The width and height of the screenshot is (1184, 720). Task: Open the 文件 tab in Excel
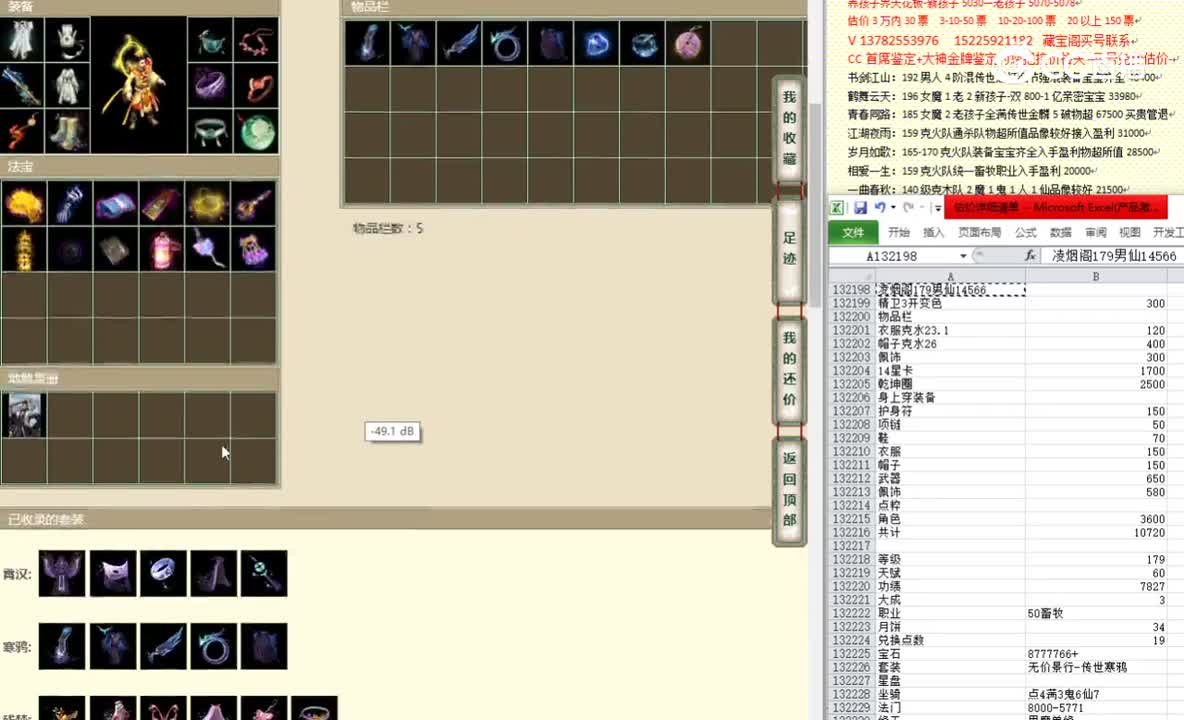853,232
